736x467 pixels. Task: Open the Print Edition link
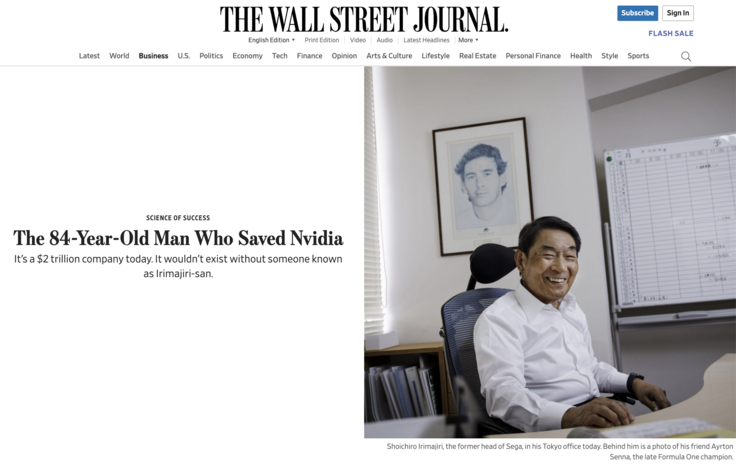click(x=322, y=40)
